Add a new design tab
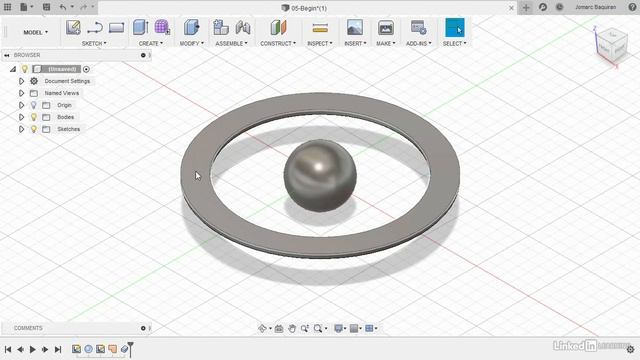Image resolution: width=640 pixels, height=360 pixels. 526,7
